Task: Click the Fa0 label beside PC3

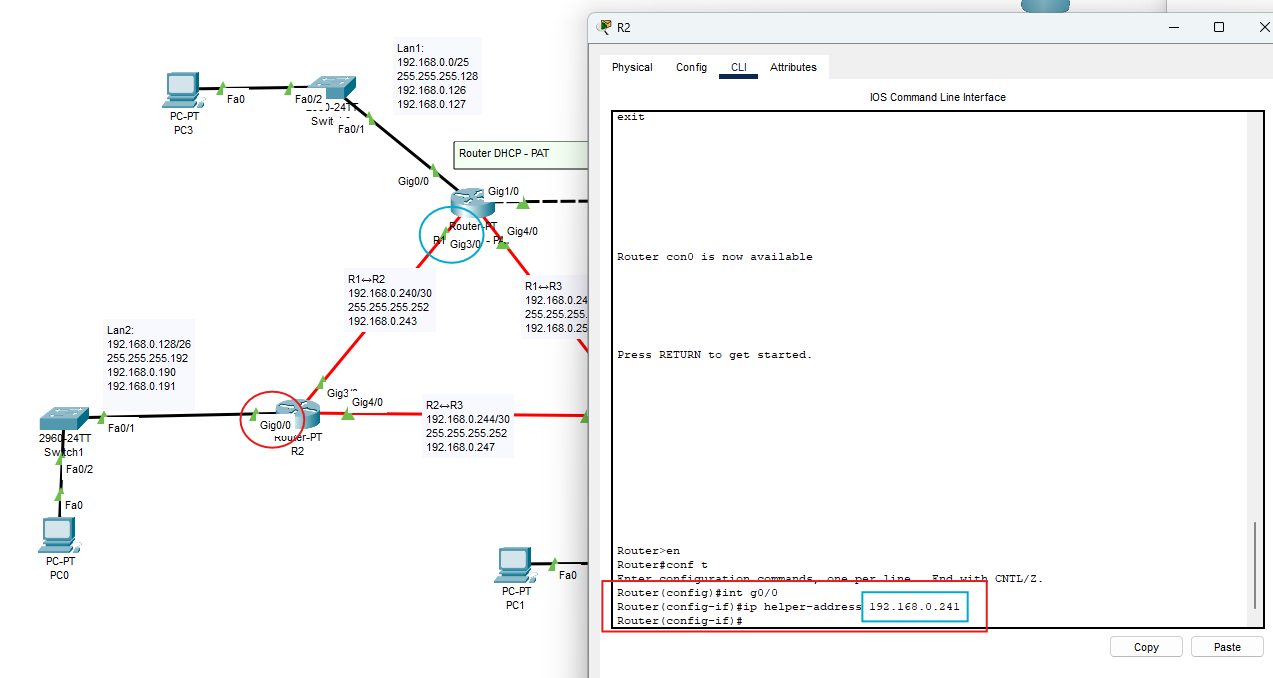Action: (x=236, y=99)
